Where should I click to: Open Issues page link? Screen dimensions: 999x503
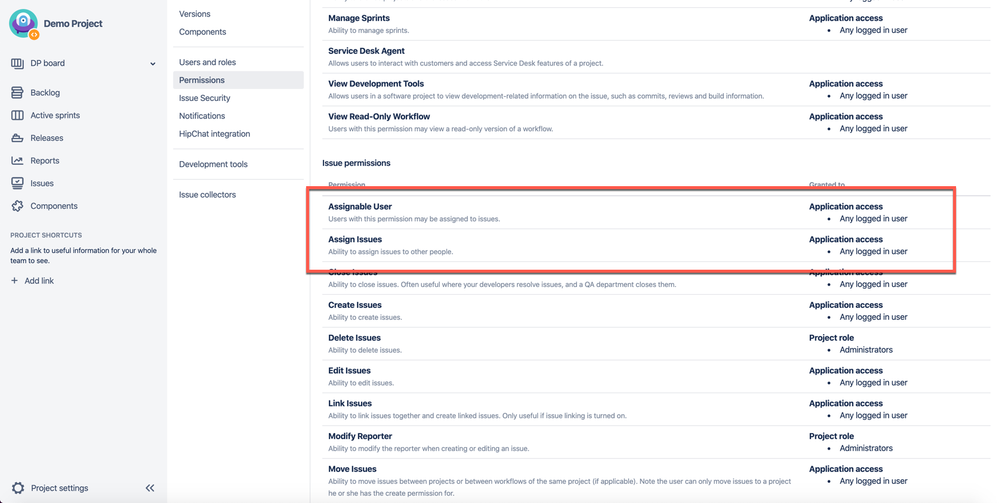[x=42, y=183]
